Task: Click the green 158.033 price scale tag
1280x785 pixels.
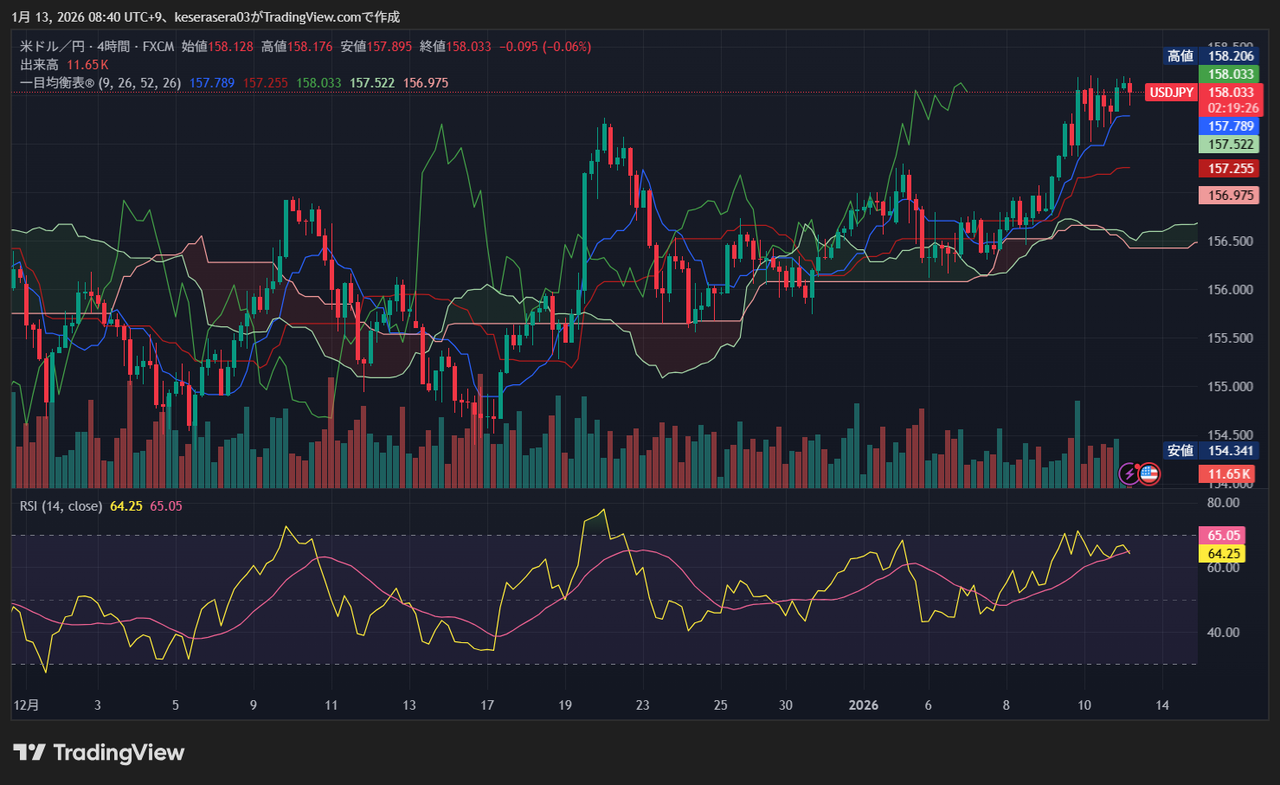Action: click(x=1231, y=74)
